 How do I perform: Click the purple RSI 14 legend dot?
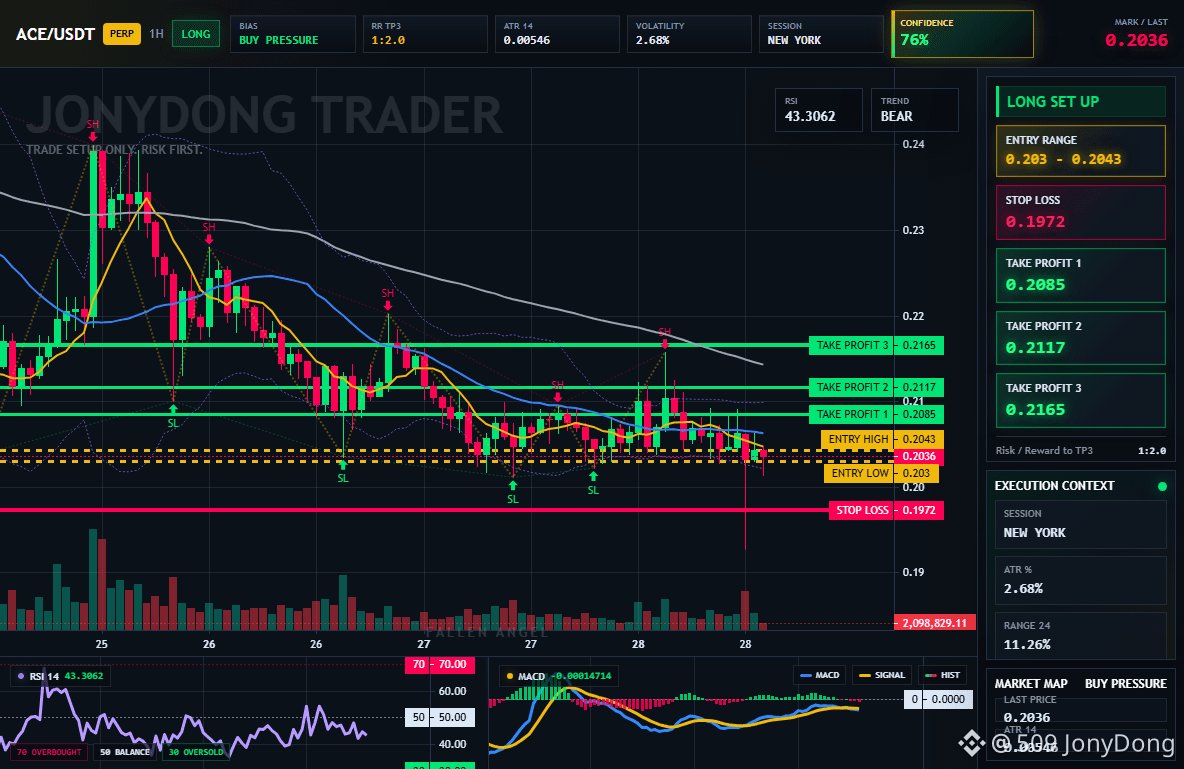tap(21, 676)
